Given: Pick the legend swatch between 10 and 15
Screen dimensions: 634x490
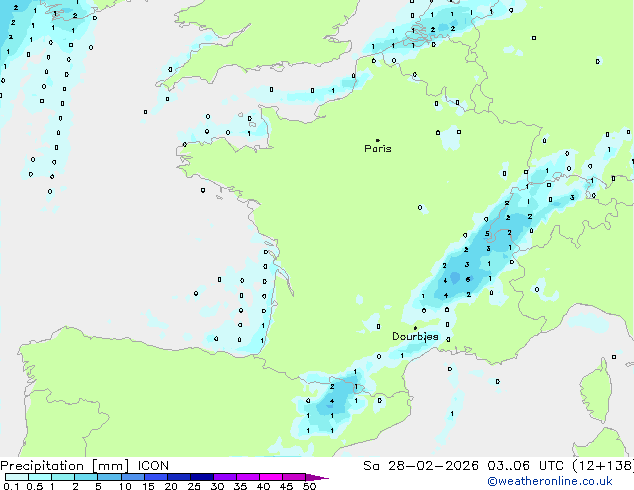Looking at the screenshot, I should (x=133, y=477).
